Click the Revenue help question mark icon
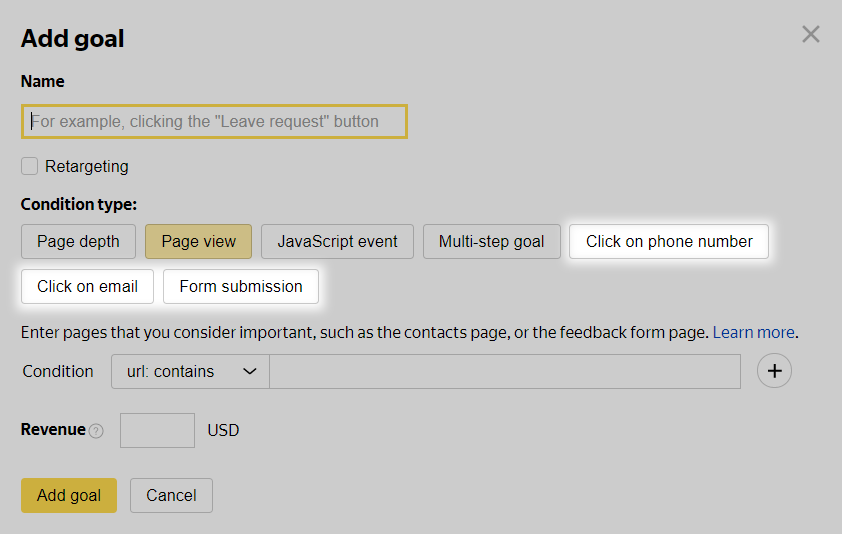This screenshot has width=842, height=534. pyautogui.click(x=96, y=431)
